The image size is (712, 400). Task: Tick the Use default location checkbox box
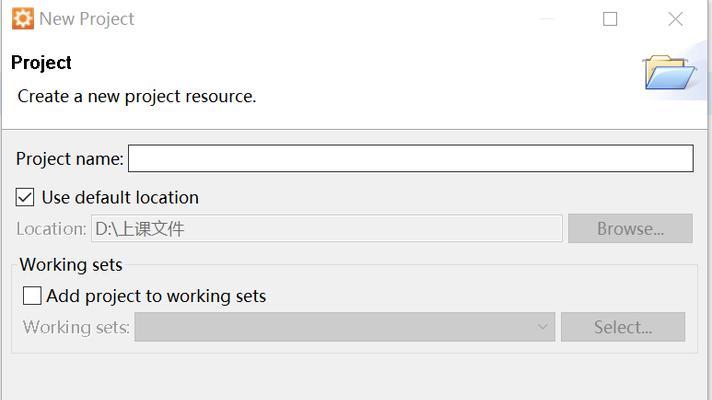pos(25,198)
